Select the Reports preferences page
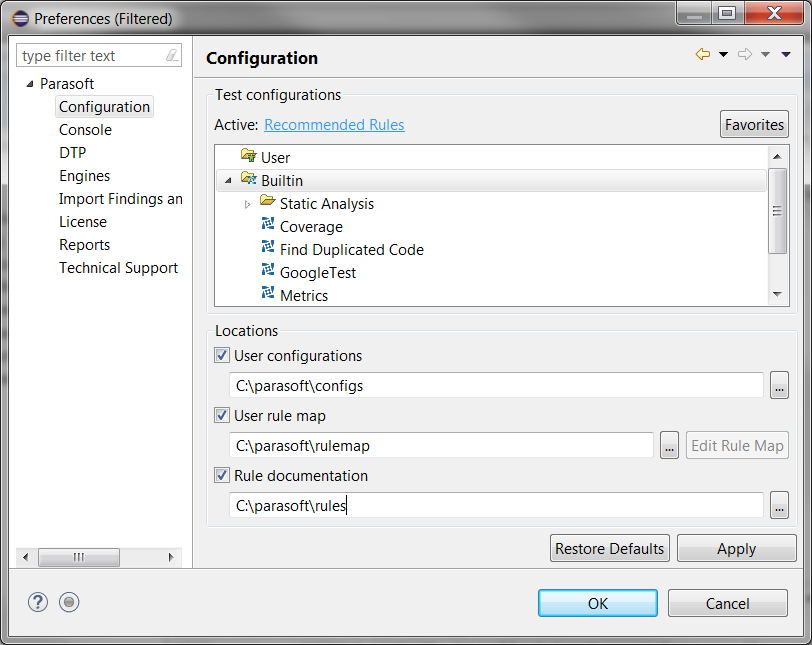This screenshot has width=812, height=645. click(x=84, y=245)
